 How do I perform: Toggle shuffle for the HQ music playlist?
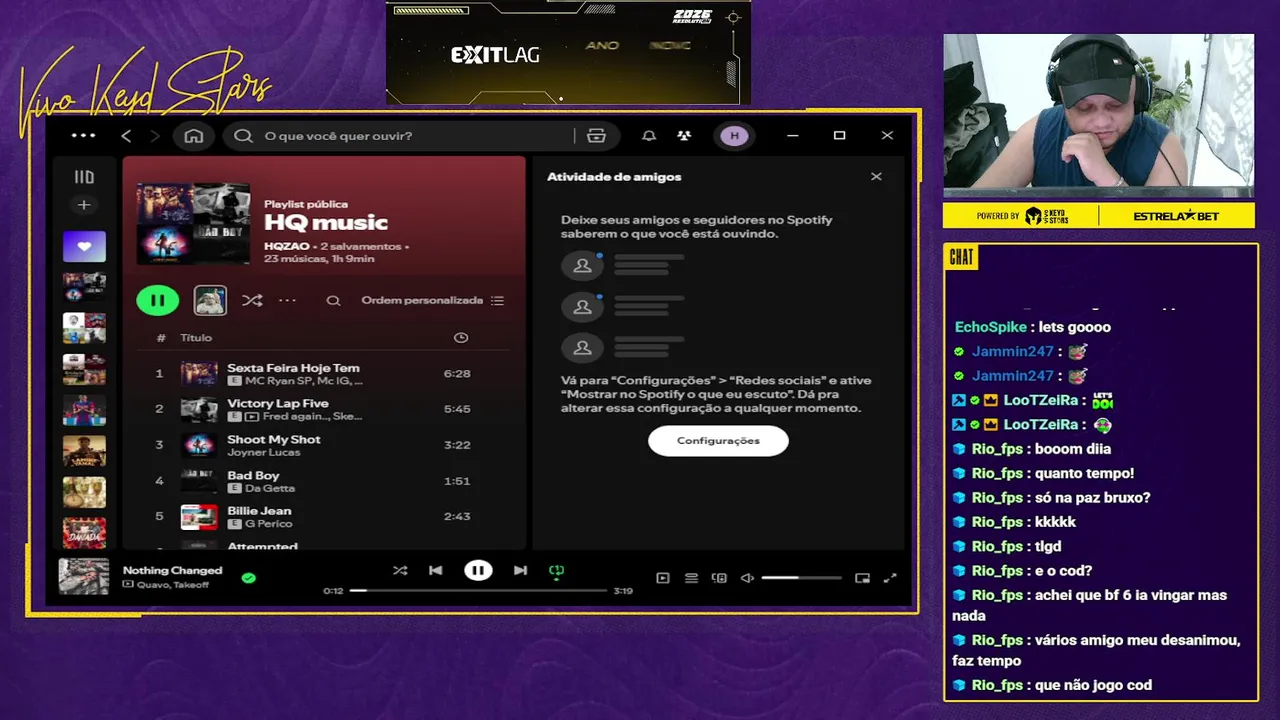pos(252,300)
